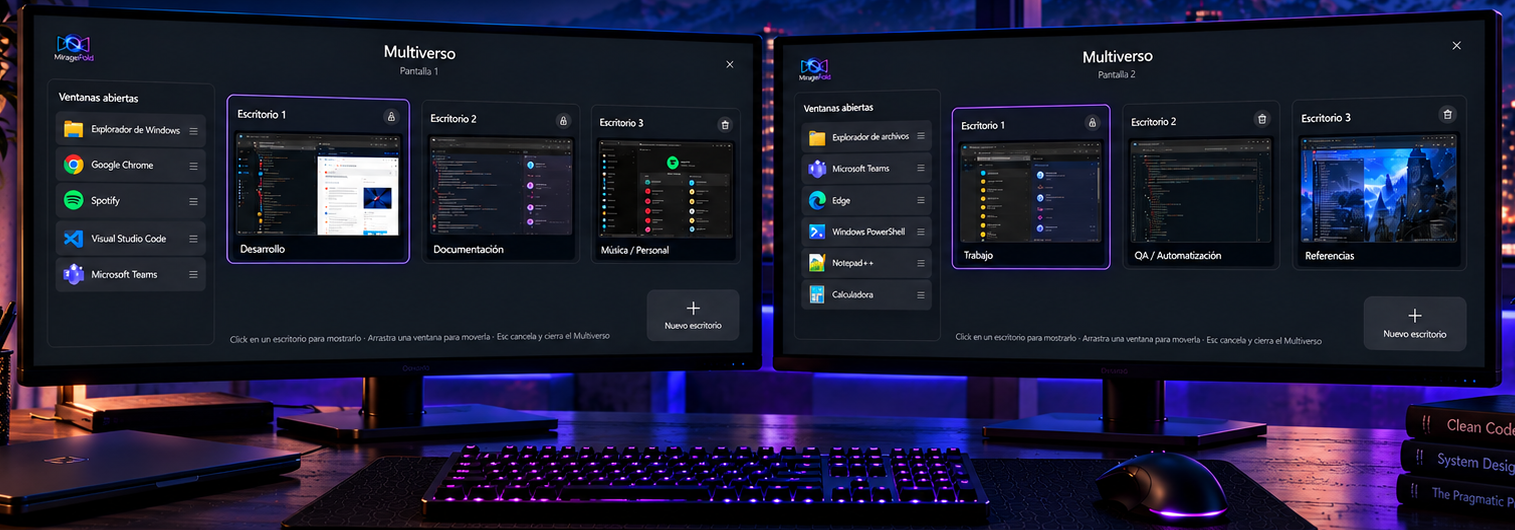Click the handle icon beside Visual Studio Code
1515x530 pixels.
(x=193, y=239)
